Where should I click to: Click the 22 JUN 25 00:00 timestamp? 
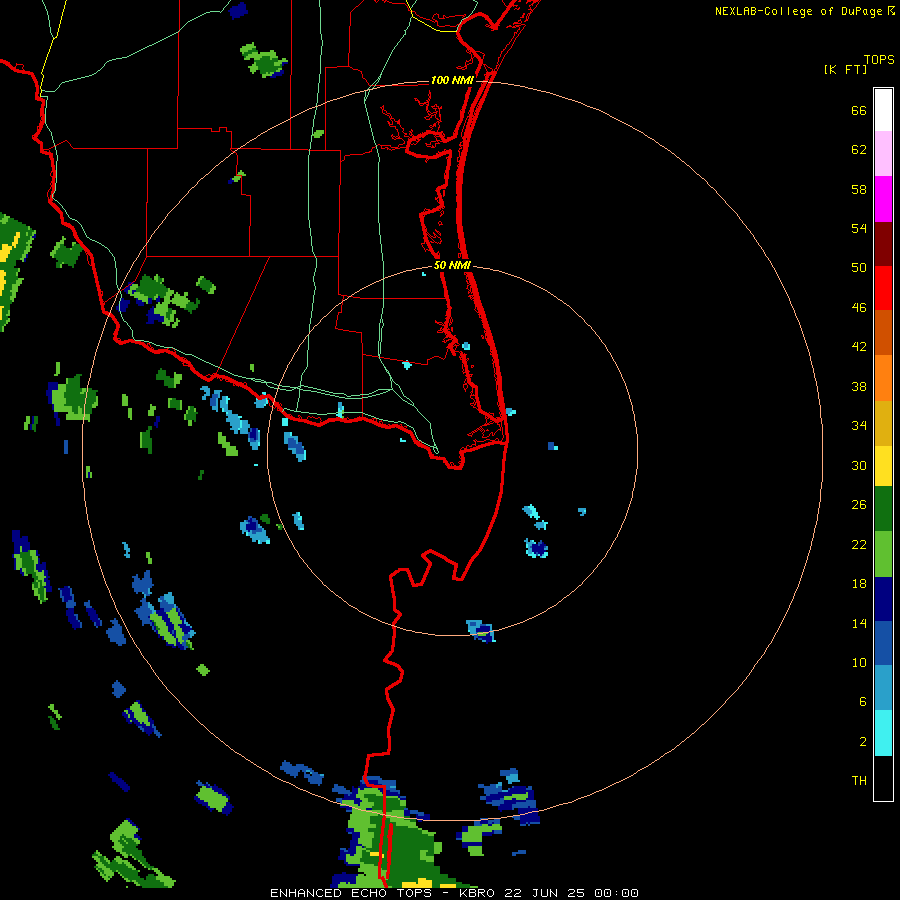click(x=571, y=893)
